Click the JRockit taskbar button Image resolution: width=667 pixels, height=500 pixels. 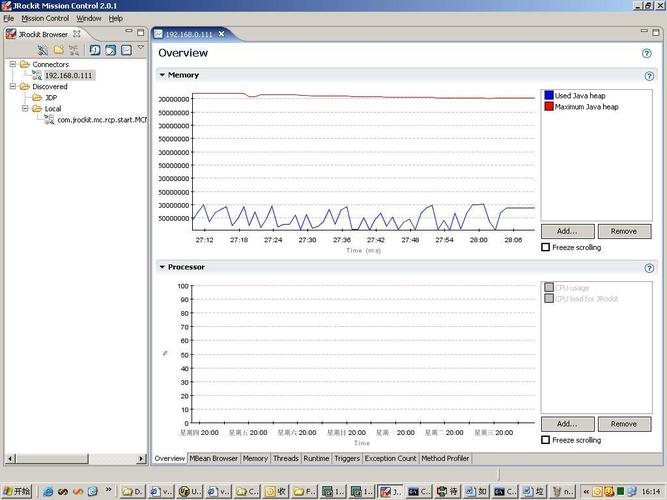tap(391, 491)
